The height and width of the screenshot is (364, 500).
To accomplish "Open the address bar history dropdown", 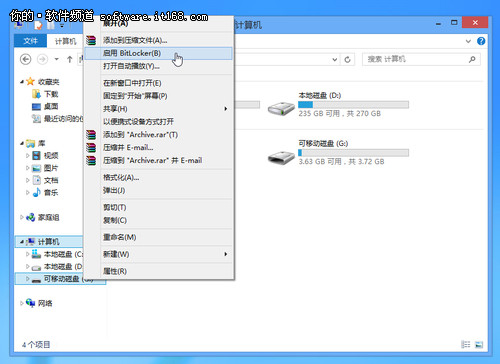I will pos(335,59).
